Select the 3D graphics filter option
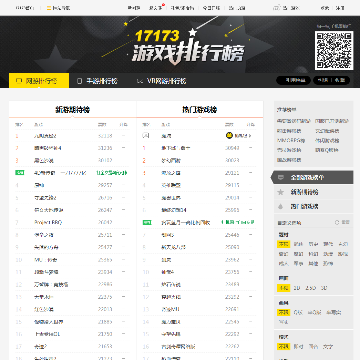This screenshot has height=360, width=360. click(324, 288)
